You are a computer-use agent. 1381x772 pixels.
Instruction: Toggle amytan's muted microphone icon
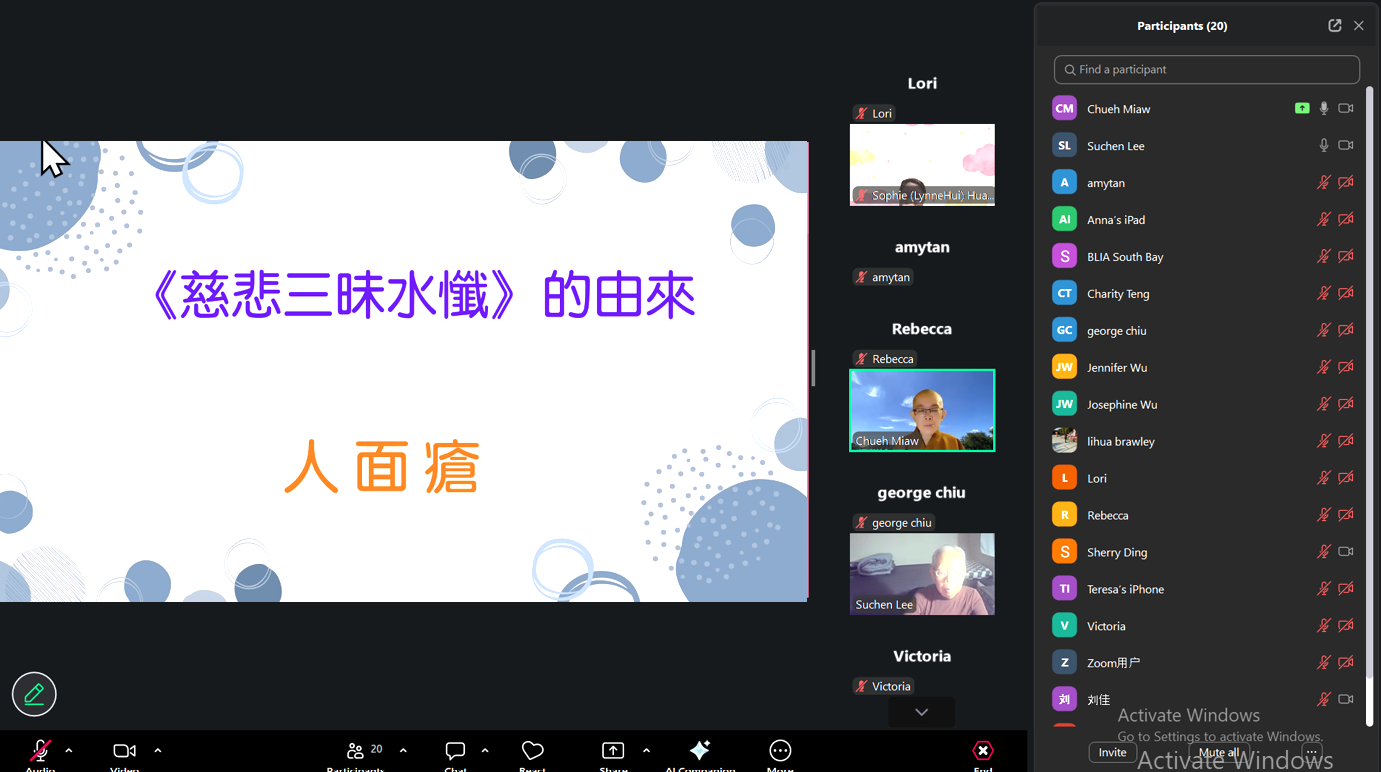click(x=1323, y=182)
